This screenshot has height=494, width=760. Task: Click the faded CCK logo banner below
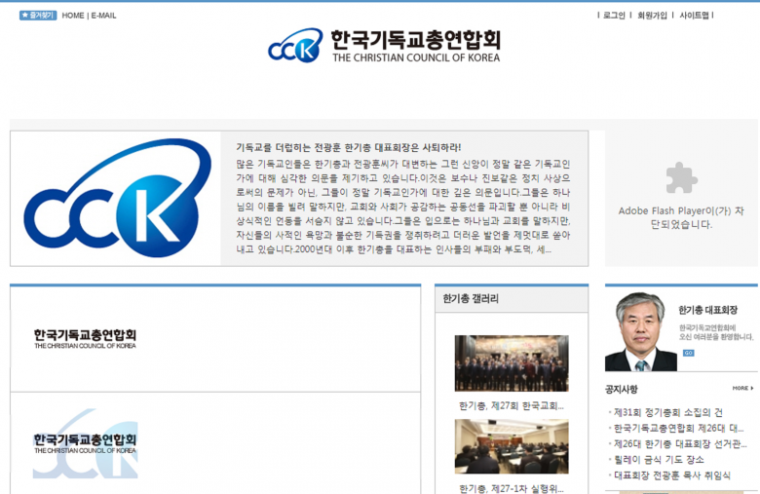pyautogui.click(x=85, y=444)
